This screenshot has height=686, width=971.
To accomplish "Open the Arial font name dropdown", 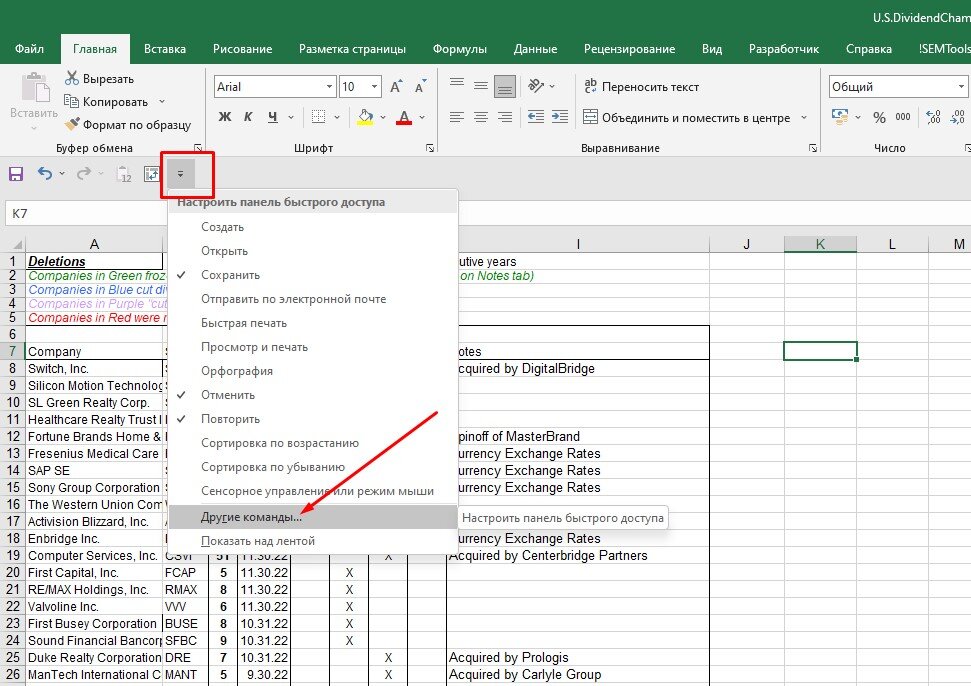I will pos(329,87).
